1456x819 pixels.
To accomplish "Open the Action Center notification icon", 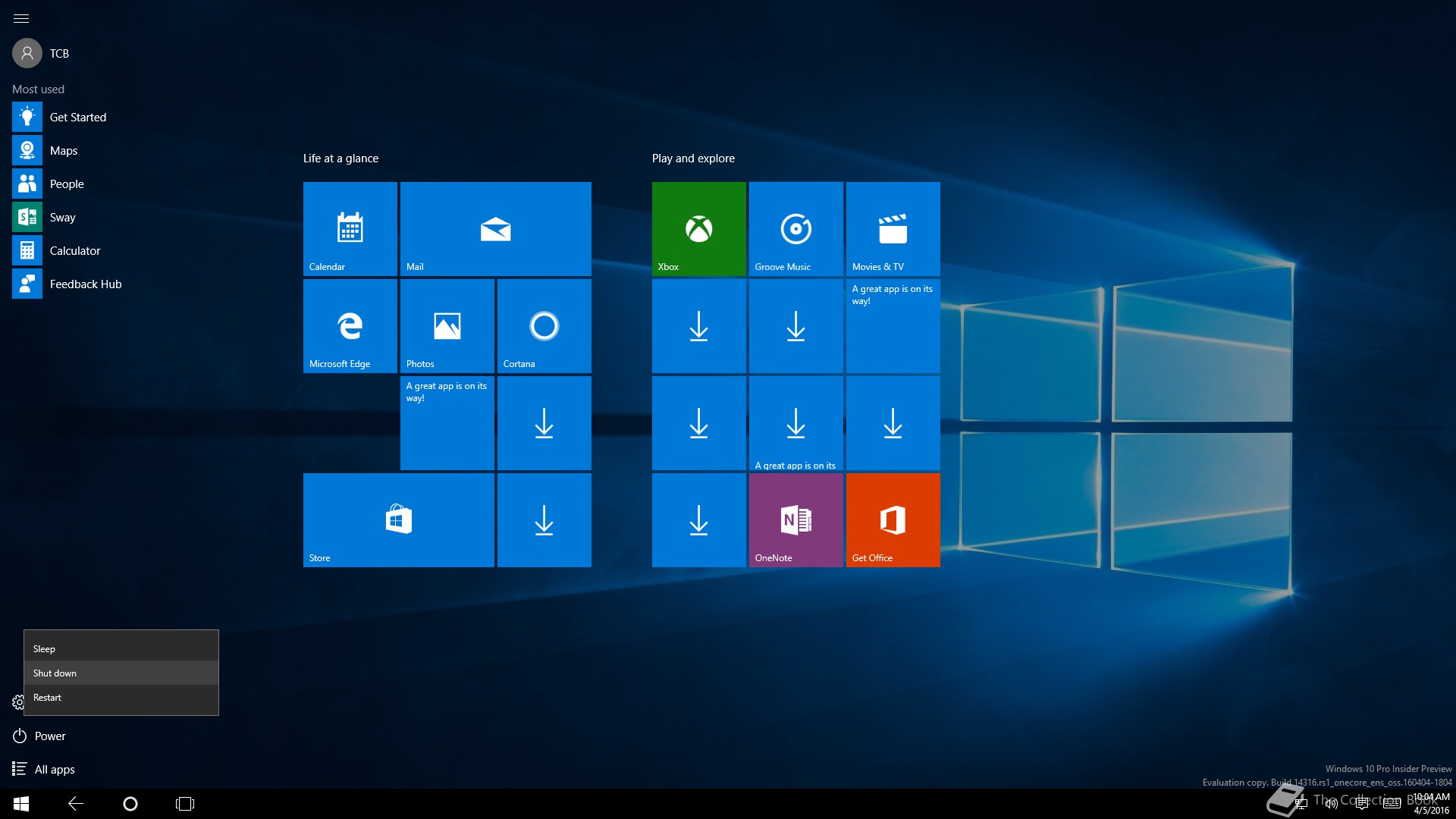I will (1362, 804).
